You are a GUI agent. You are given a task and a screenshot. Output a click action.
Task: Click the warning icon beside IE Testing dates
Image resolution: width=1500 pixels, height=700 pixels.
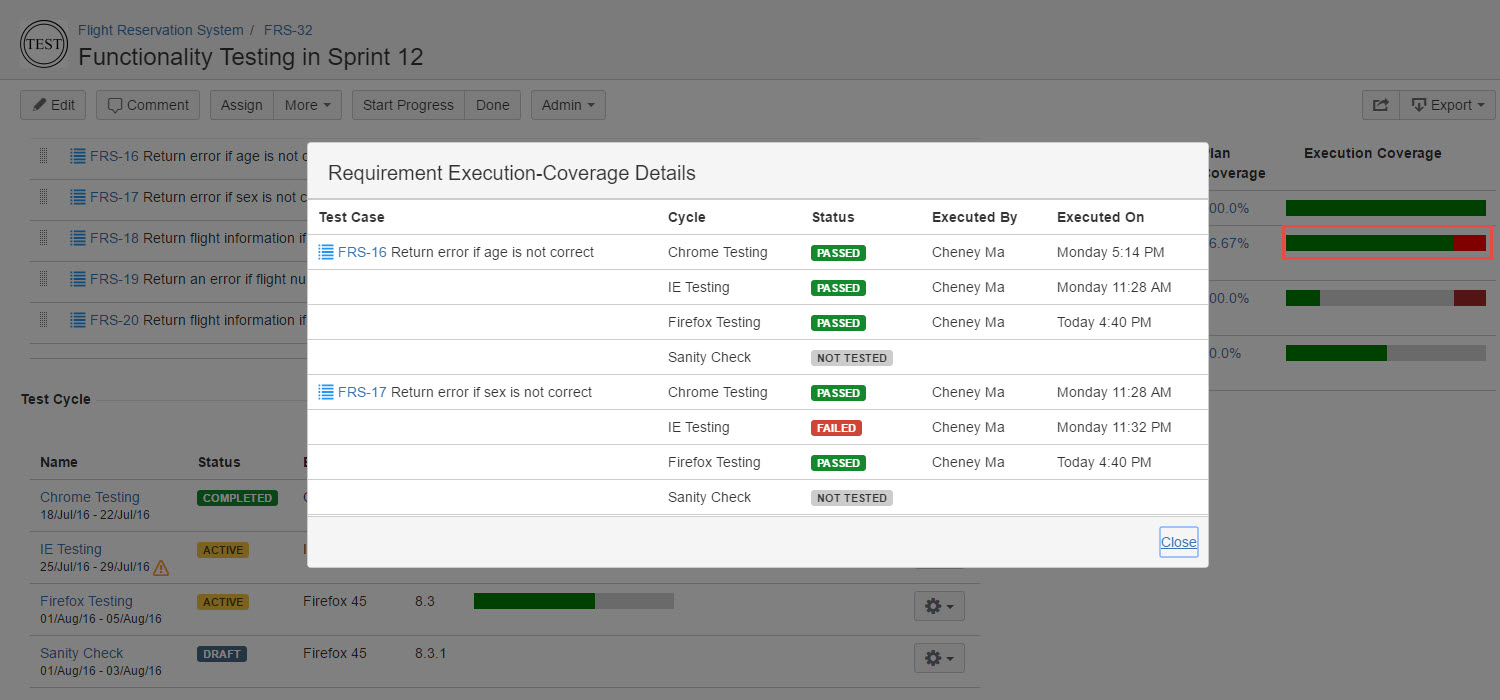(160, 567)
